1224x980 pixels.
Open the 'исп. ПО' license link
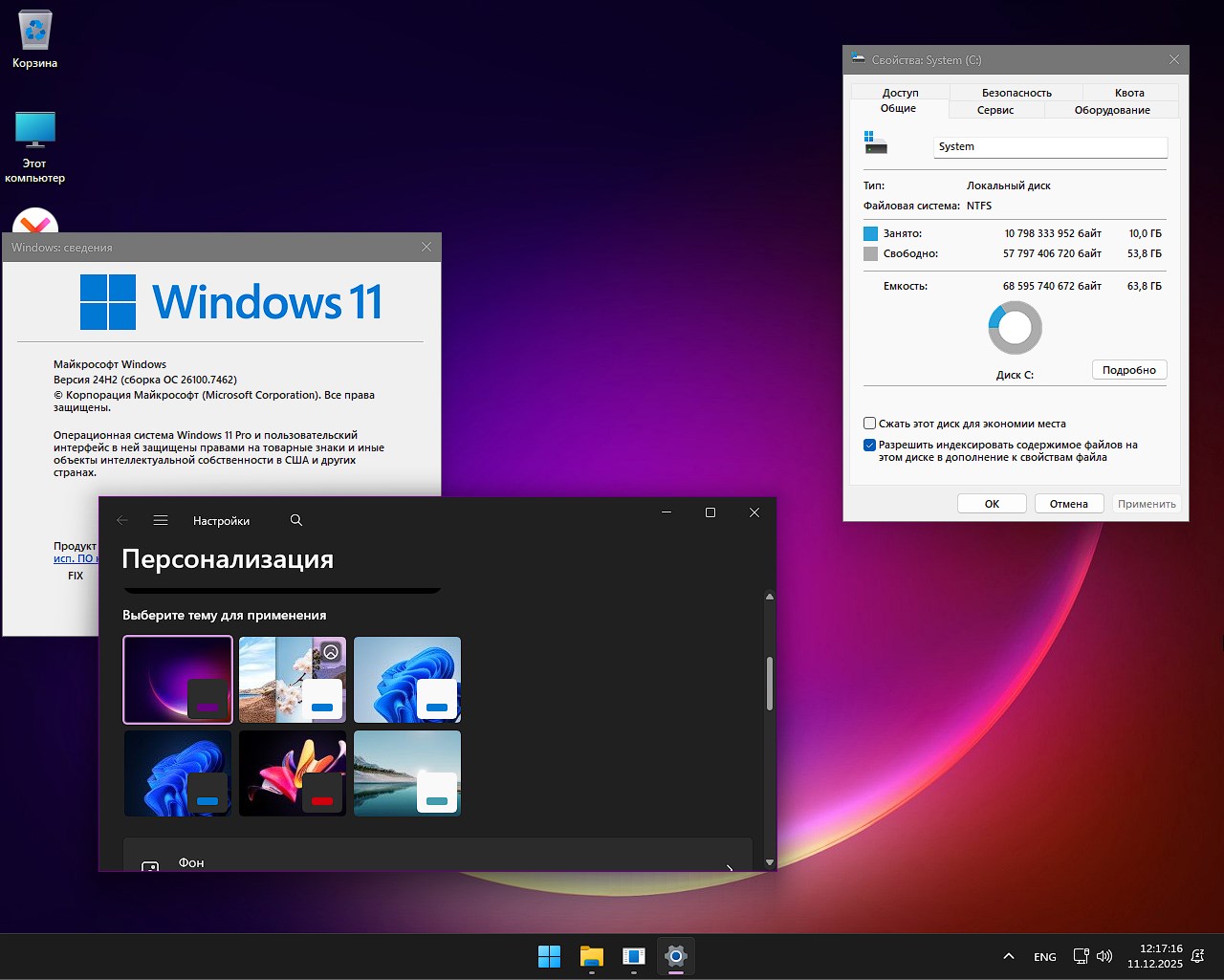pos(76,558)
